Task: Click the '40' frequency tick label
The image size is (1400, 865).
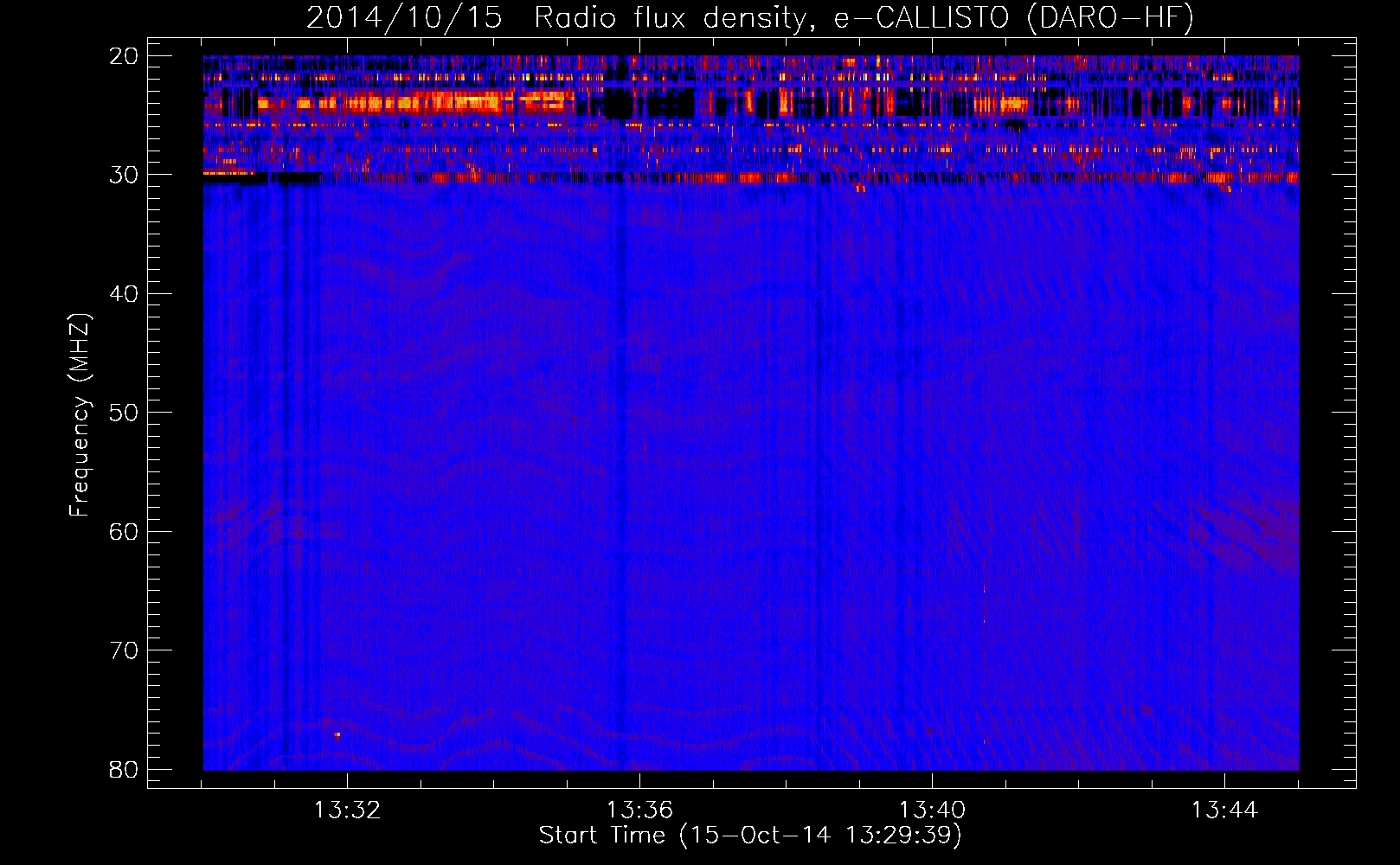Action: click(124, 294)
